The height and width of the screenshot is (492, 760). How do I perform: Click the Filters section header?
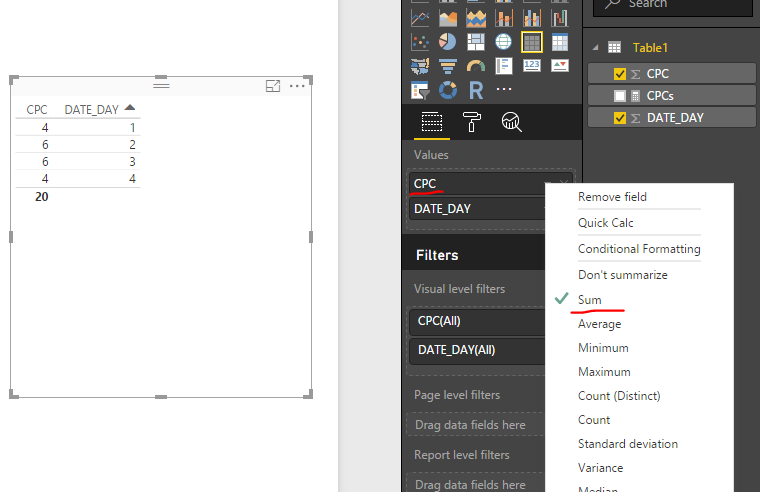(437, 255)
